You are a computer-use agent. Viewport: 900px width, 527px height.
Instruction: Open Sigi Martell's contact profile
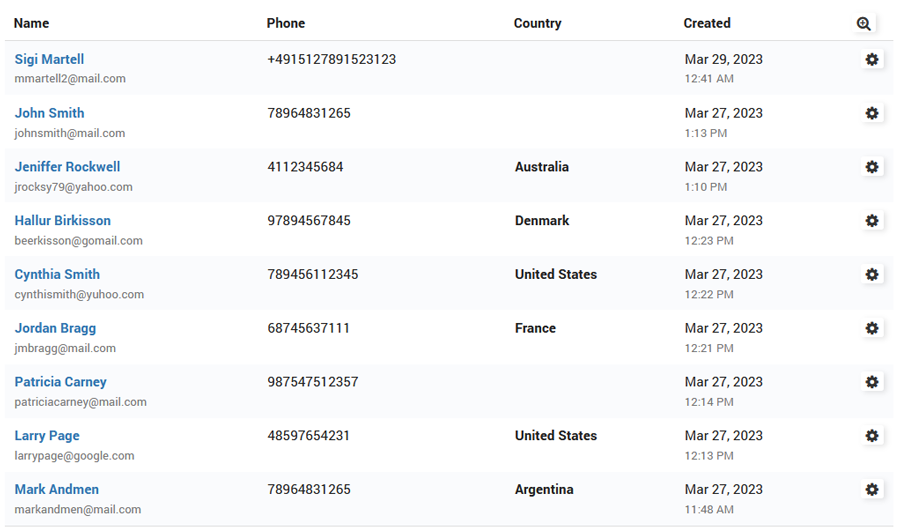[49, 59]
